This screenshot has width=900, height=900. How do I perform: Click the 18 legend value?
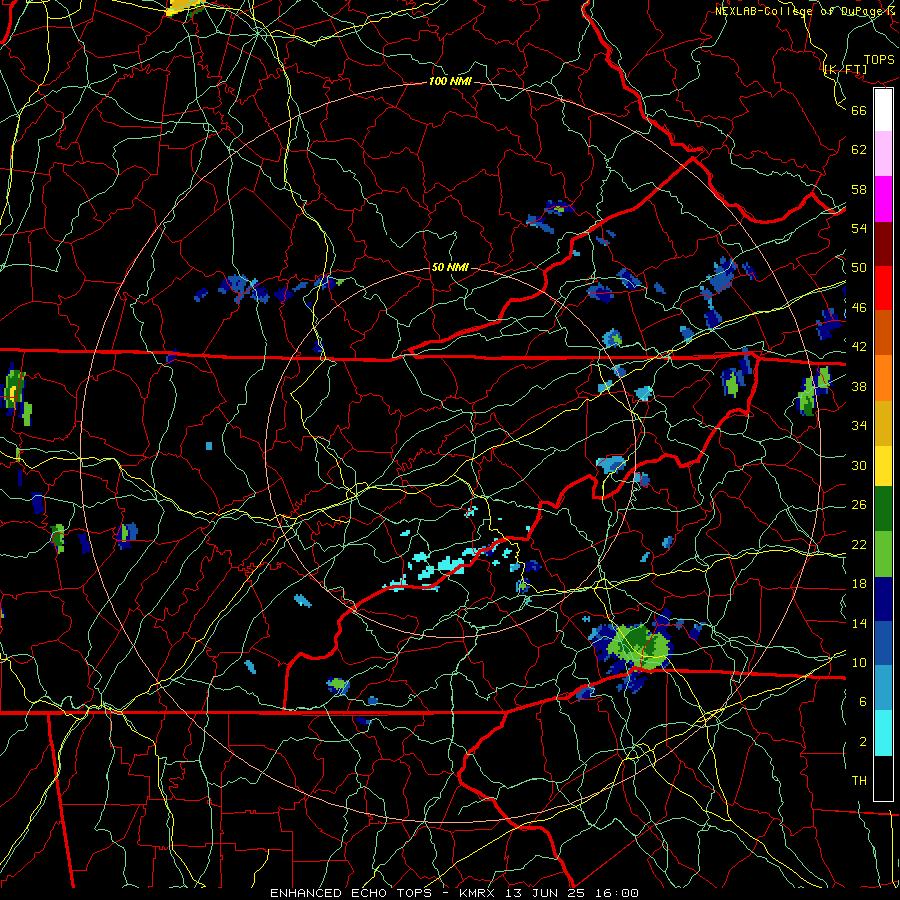(x=859, y=584)
